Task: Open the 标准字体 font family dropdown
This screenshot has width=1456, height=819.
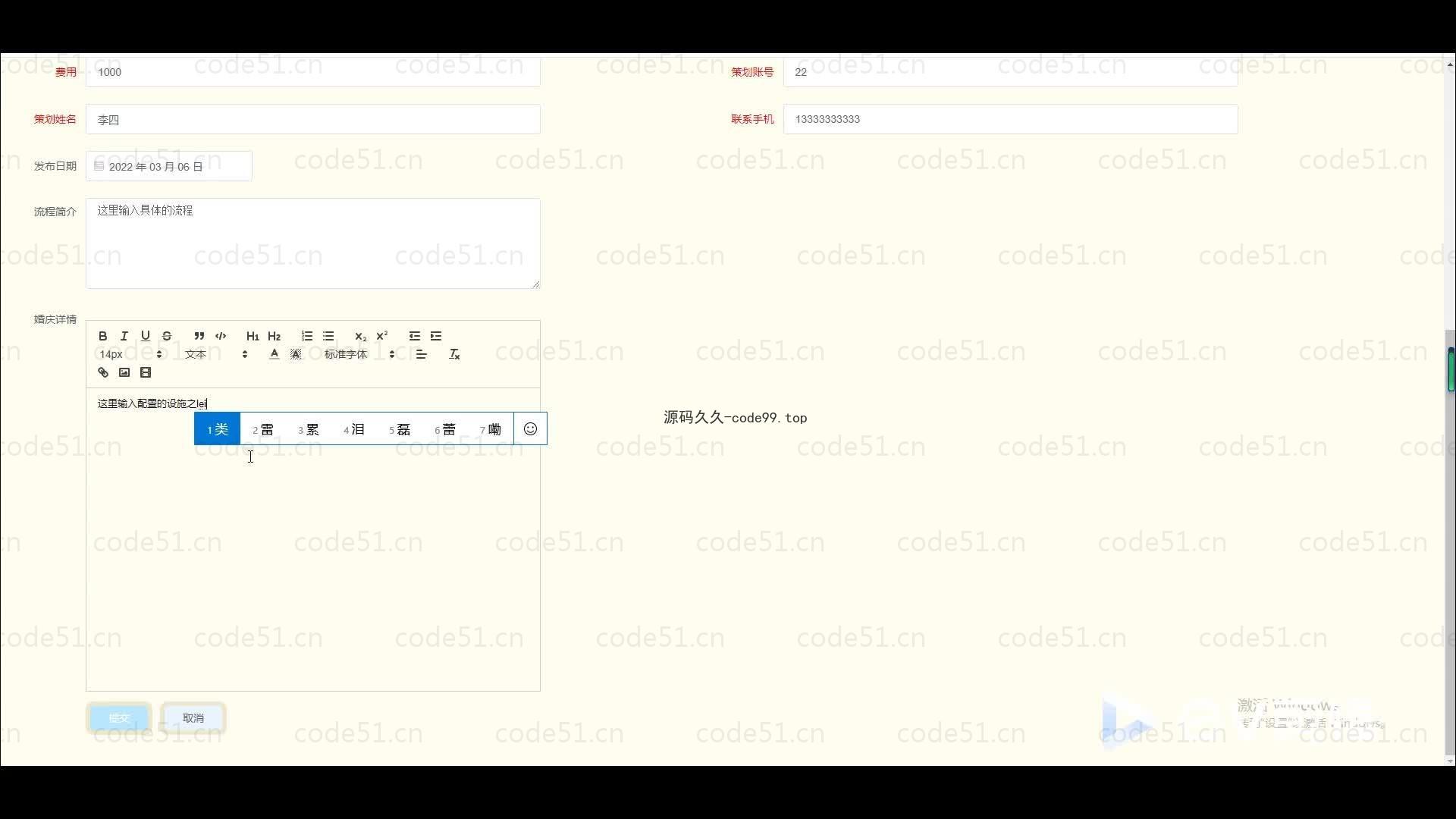Action: click(x=359, y=354)
